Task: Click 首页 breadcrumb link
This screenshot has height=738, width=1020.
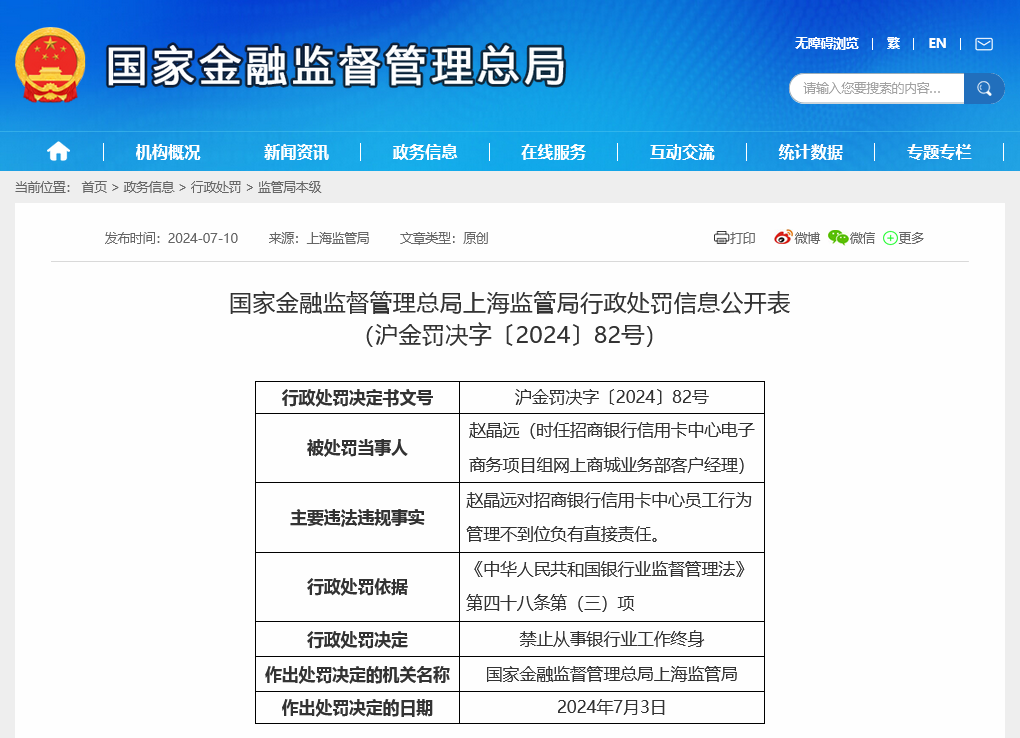Action: pos(94,187)
